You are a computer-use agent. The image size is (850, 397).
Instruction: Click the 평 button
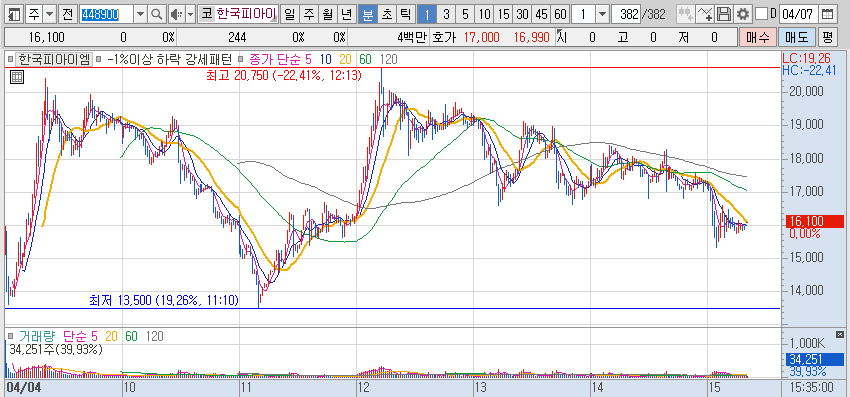827,37
